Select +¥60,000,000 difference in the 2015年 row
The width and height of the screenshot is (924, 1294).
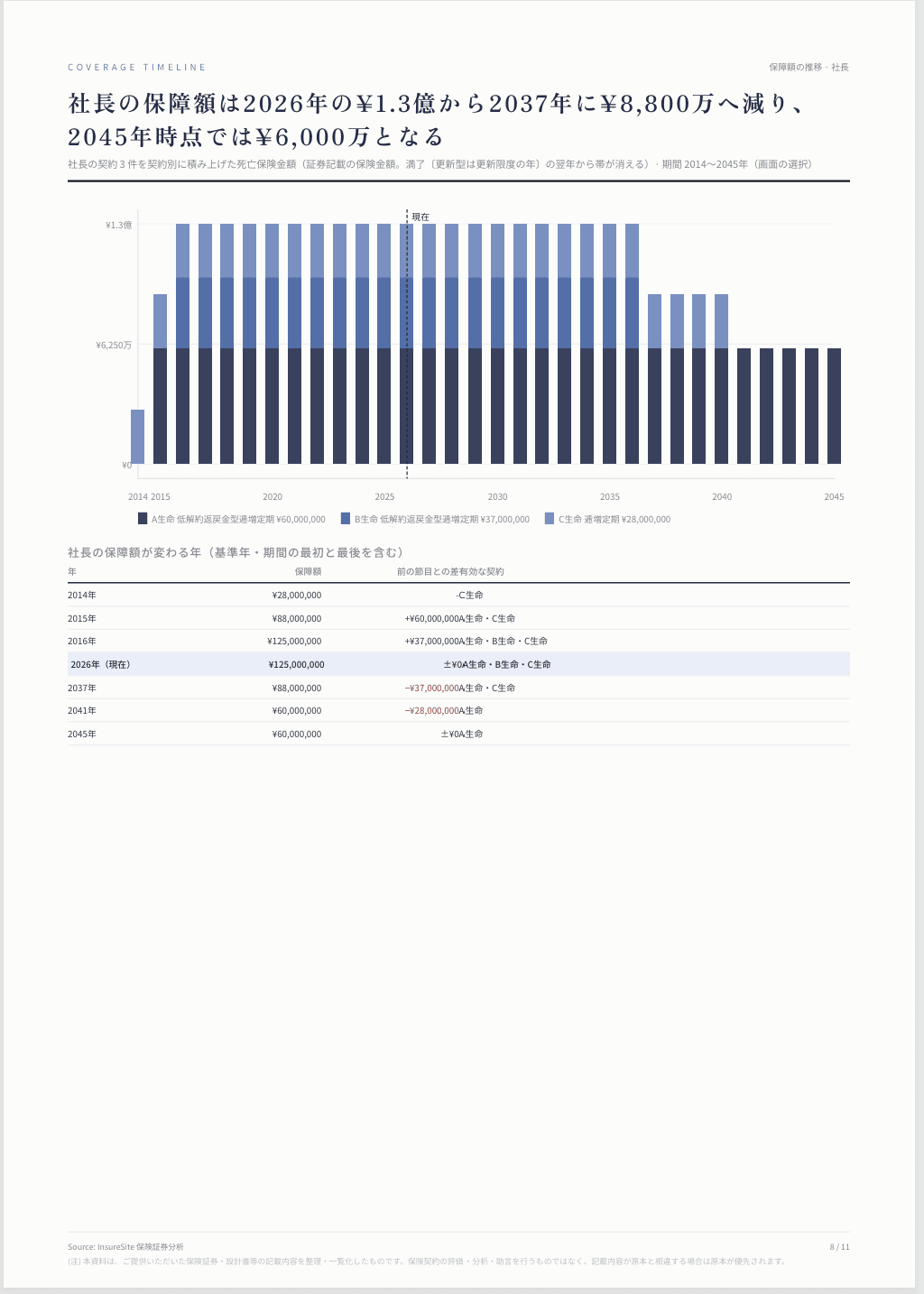[x=432, y=619]
